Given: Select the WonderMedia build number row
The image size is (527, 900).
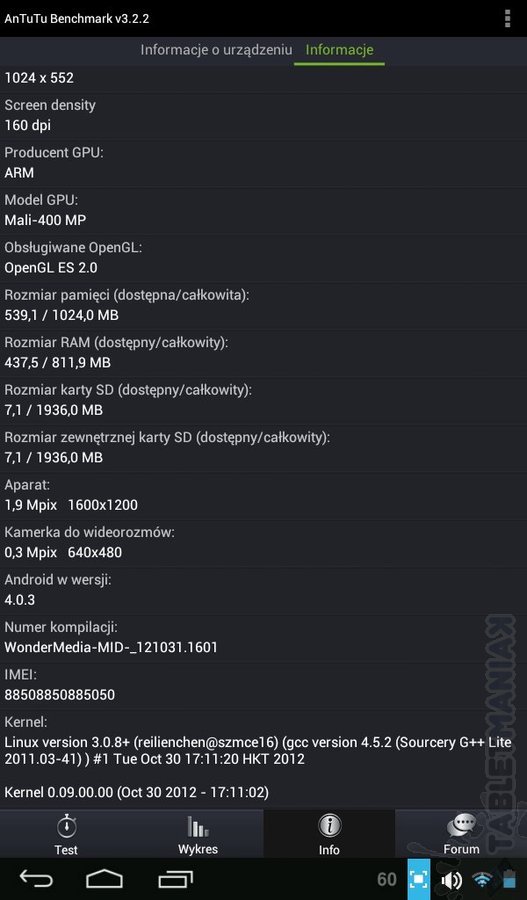Looking at the screenshot, I should tap(264, 638).
